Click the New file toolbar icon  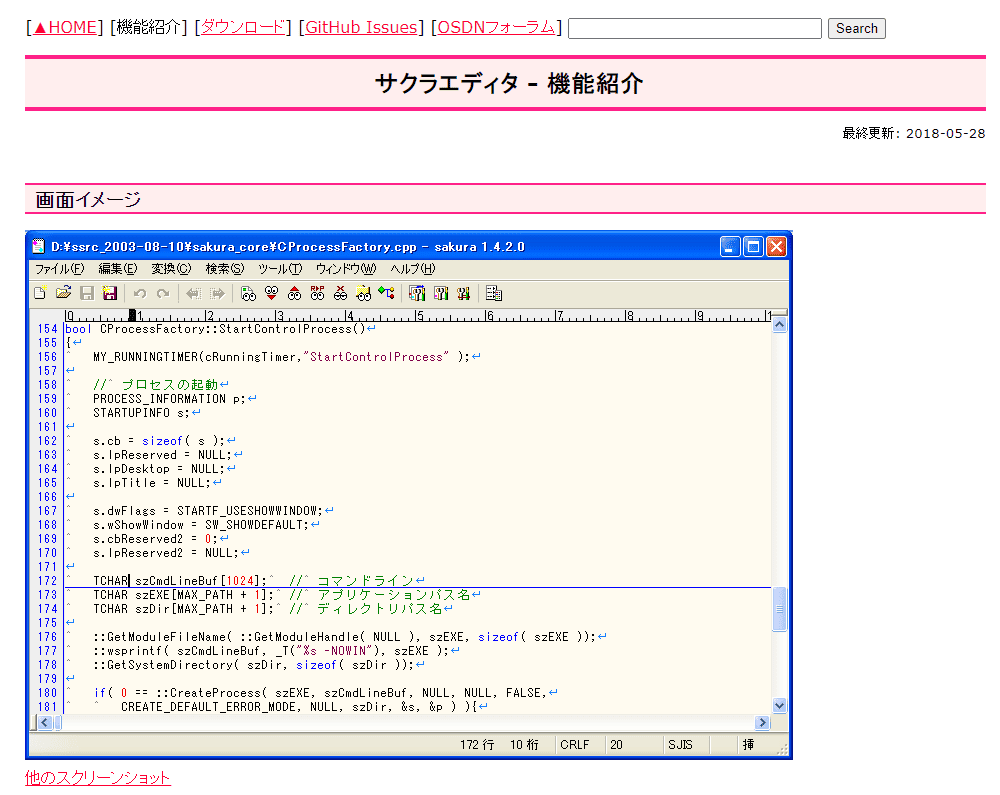pos(40,293)
